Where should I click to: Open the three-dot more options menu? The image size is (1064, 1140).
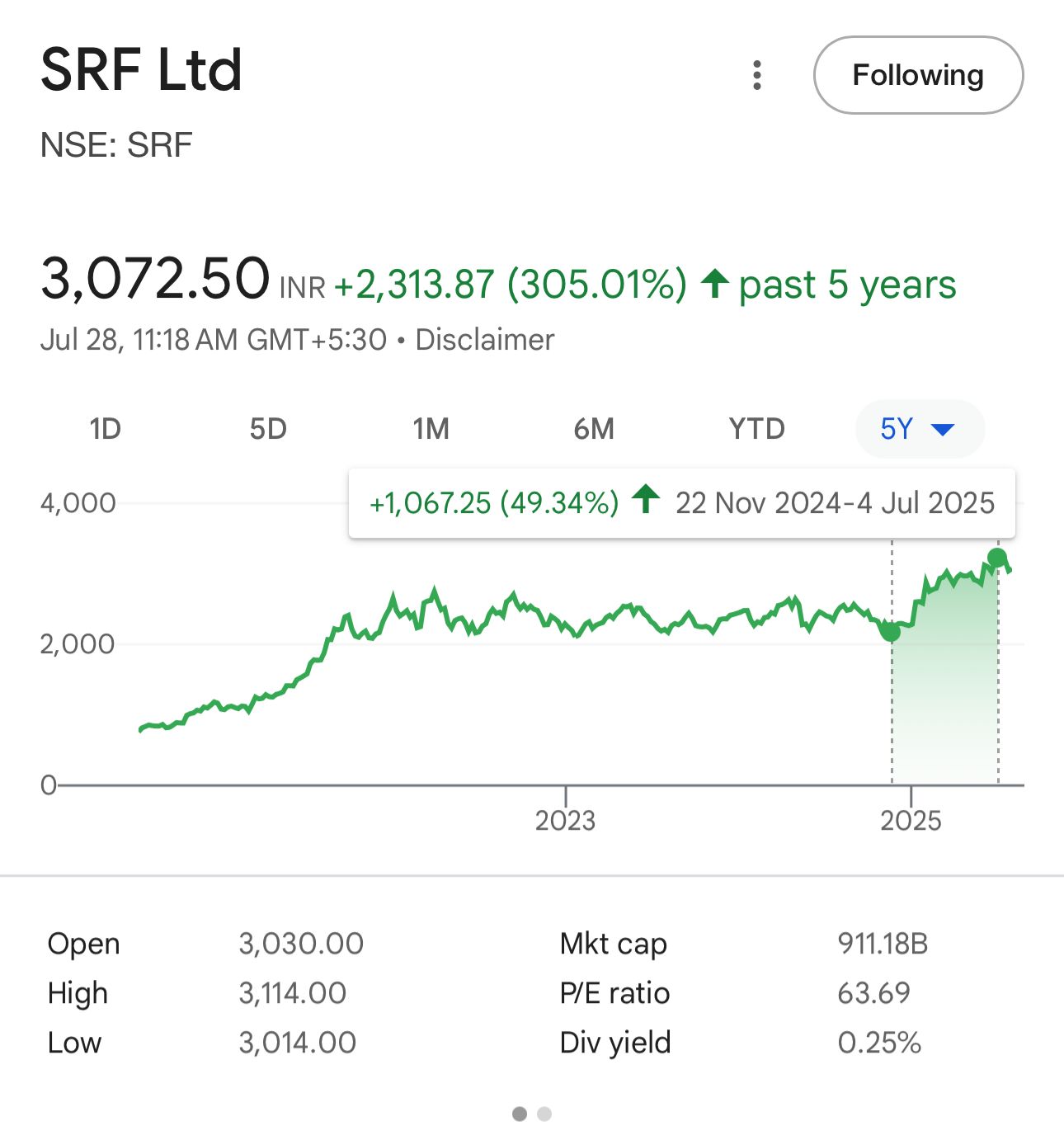tap(756, 75)
